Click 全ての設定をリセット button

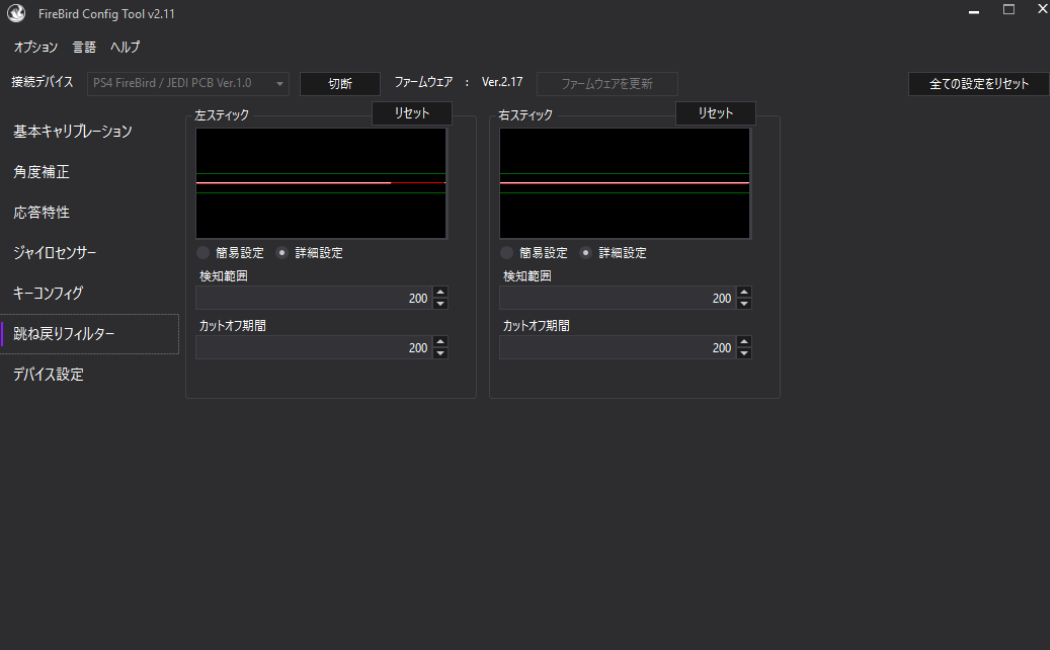(x=978, y=84)
